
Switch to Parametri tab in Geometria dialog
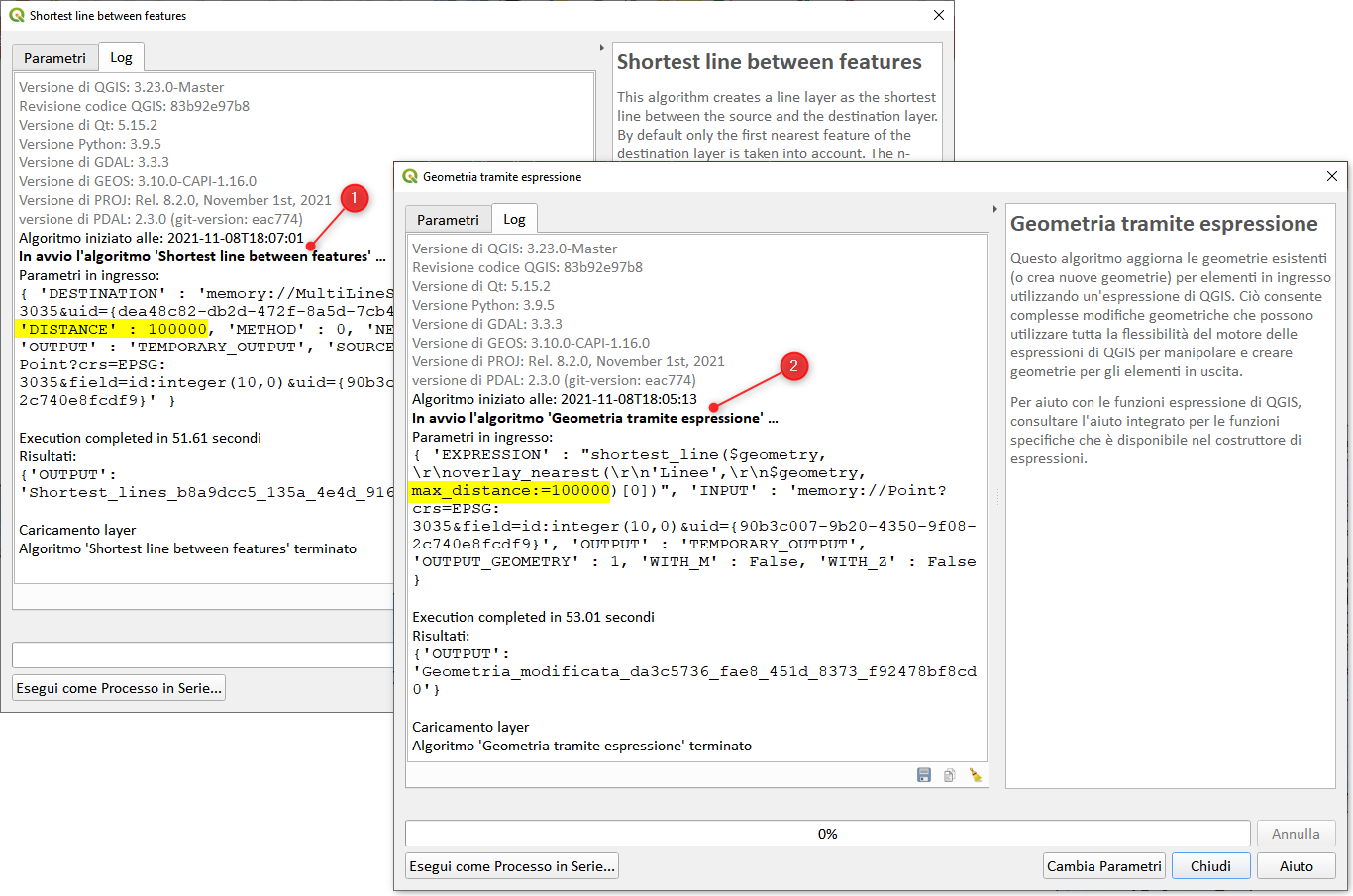[x=448, y=220]
